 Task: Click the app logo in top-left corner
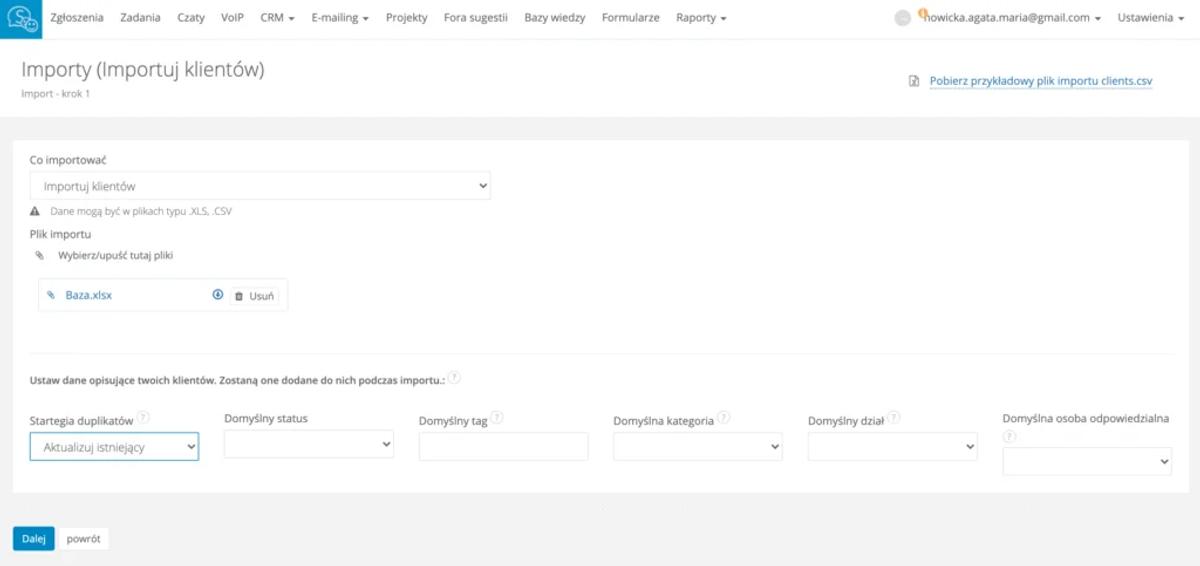(x=21, y=19)
